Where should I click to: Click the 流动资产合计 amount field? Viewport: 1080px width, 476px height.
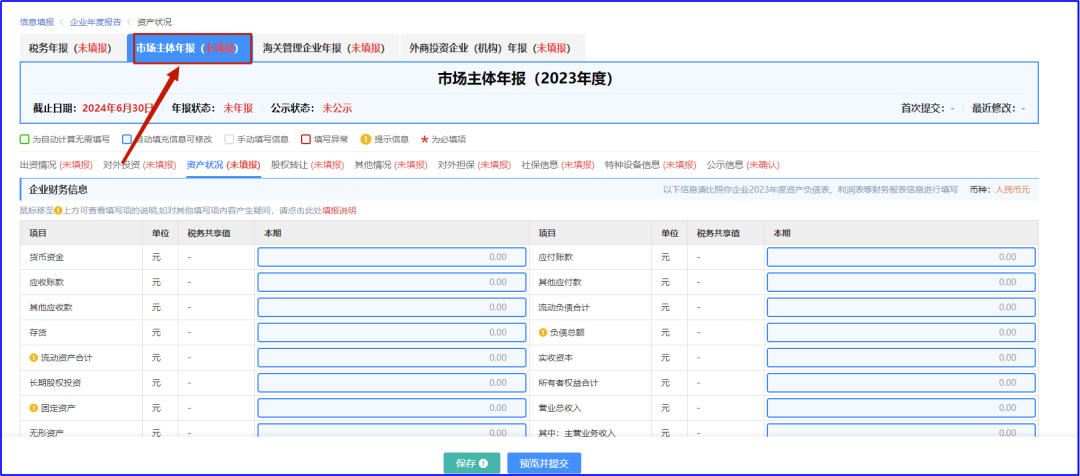coord(392,358)
